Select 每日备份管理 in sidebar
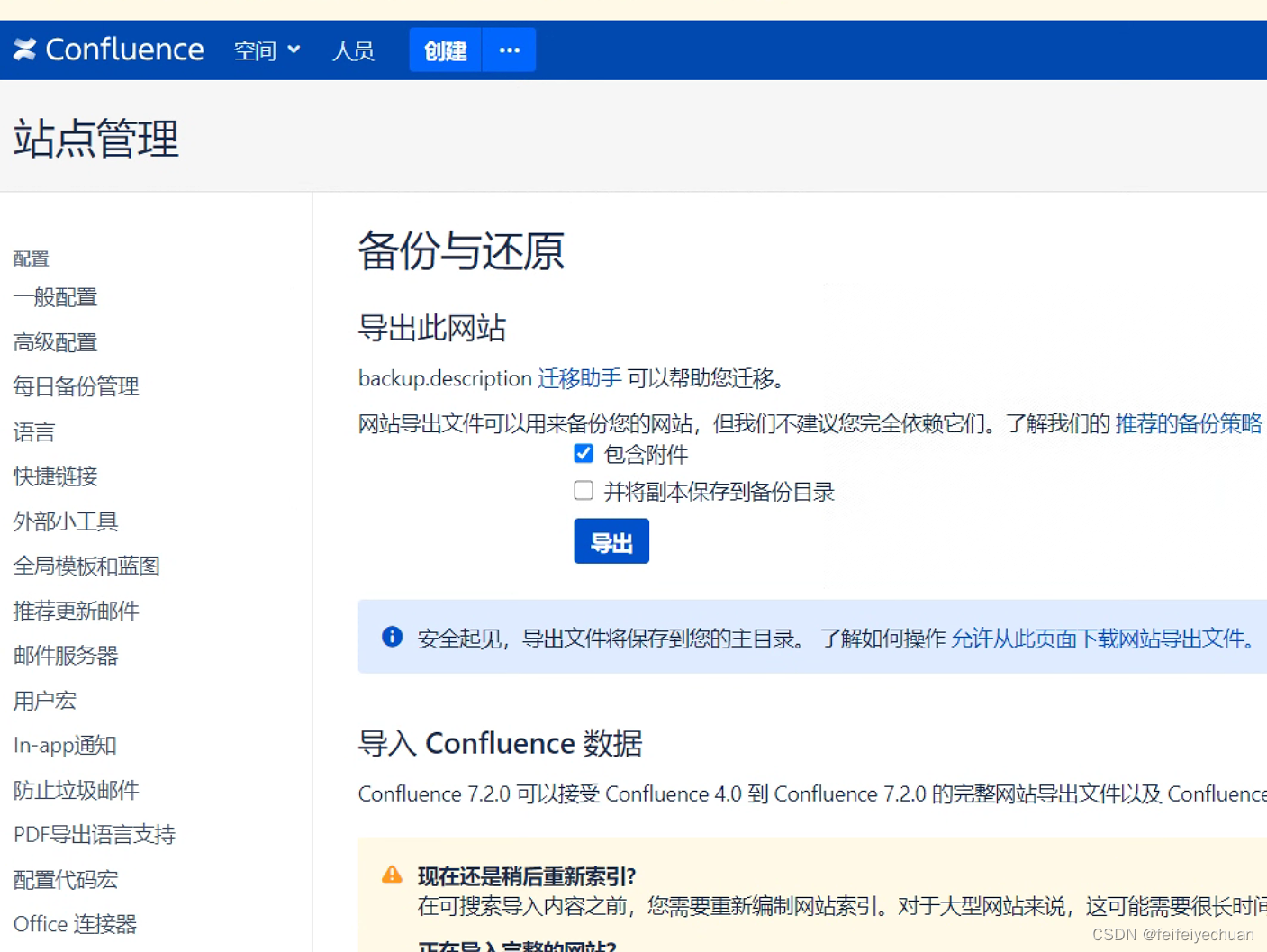The image size is (1267, 952). [x=76, y=386]
